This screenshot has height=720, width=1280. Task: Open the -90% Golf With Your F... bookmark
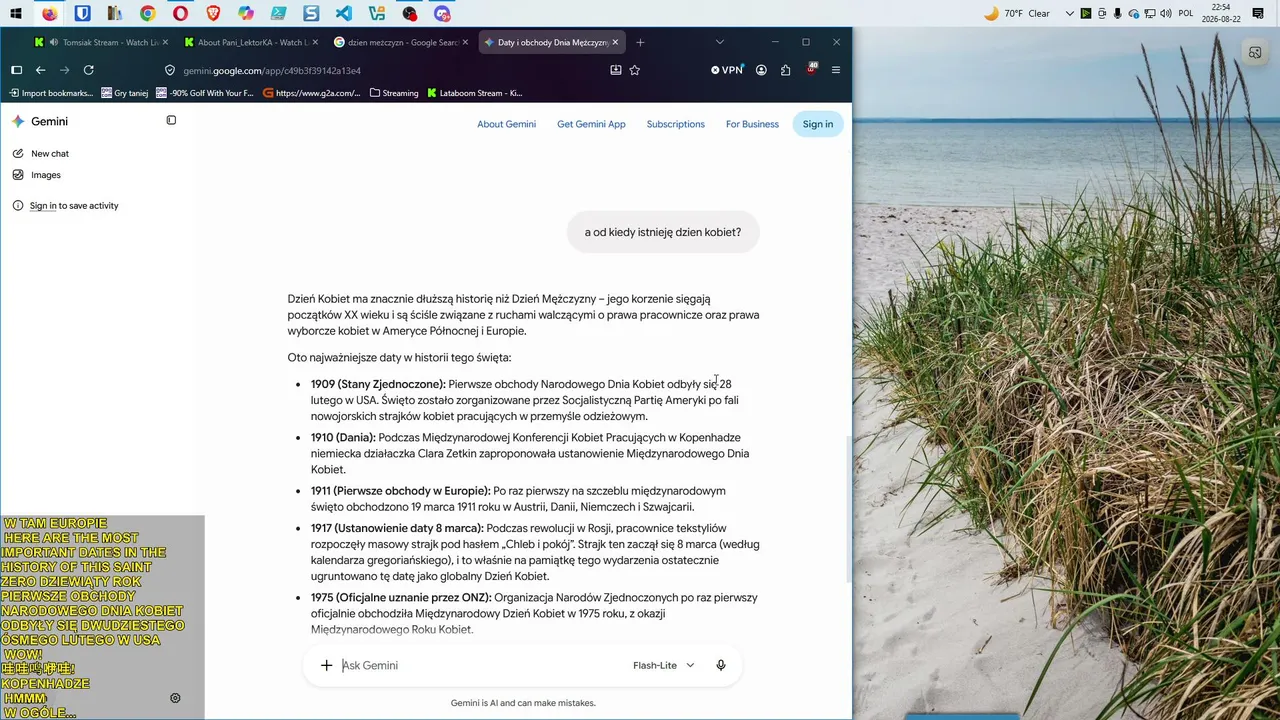click(x=205, y=93)
